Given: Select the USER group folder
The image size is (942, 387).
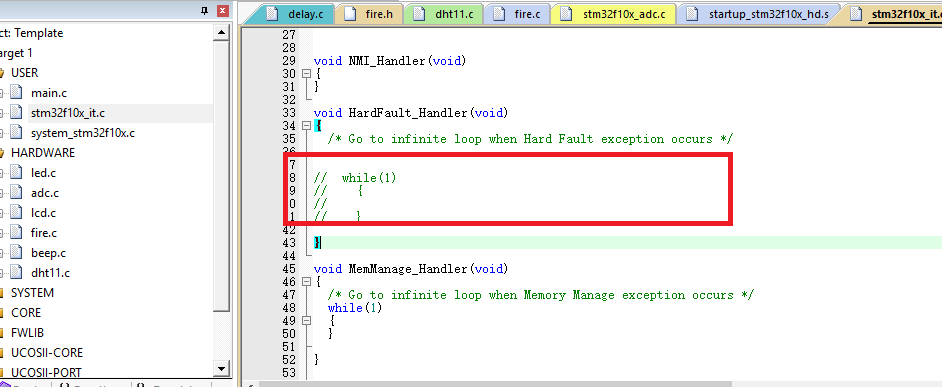Looking at the screenshot, I should pyautogui.click(x=24, y=73).
